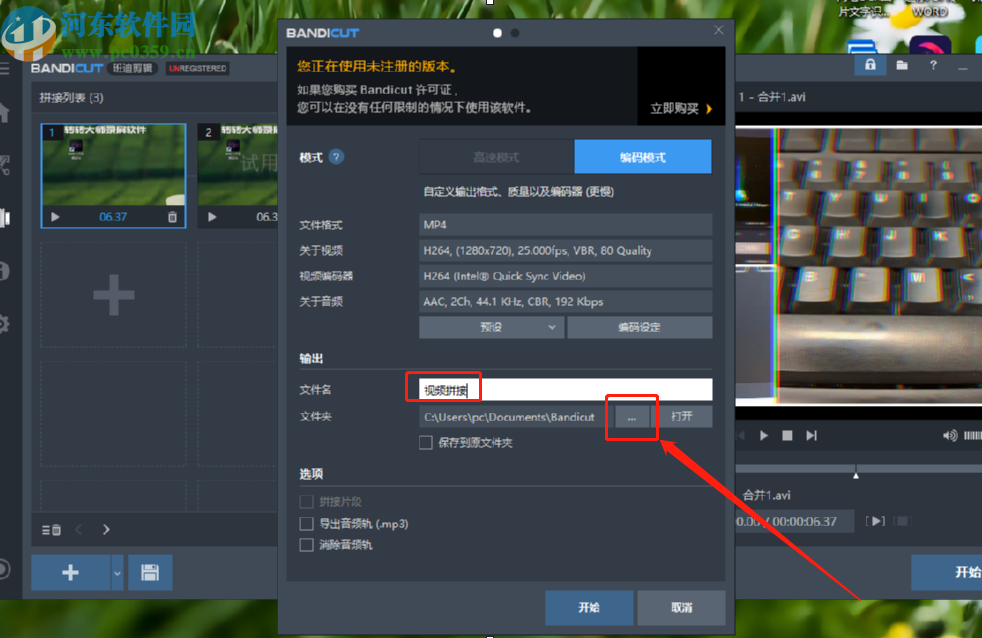
Task: Select the first page indicator dot
Action: pos(497,33)
